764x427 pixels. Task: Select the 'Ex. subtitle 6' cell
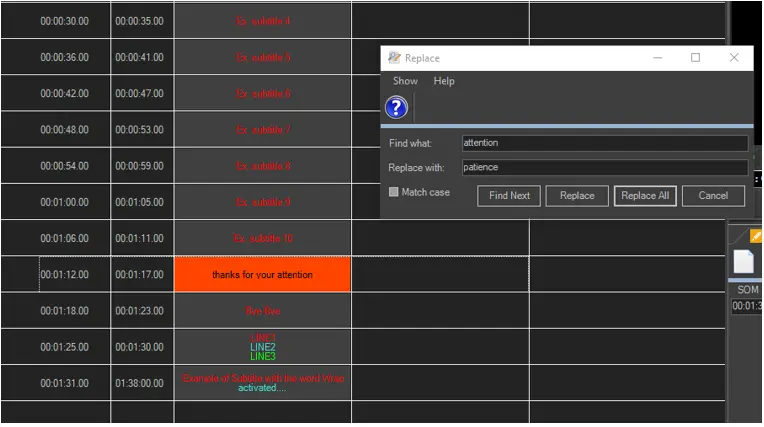pos(262,93)
